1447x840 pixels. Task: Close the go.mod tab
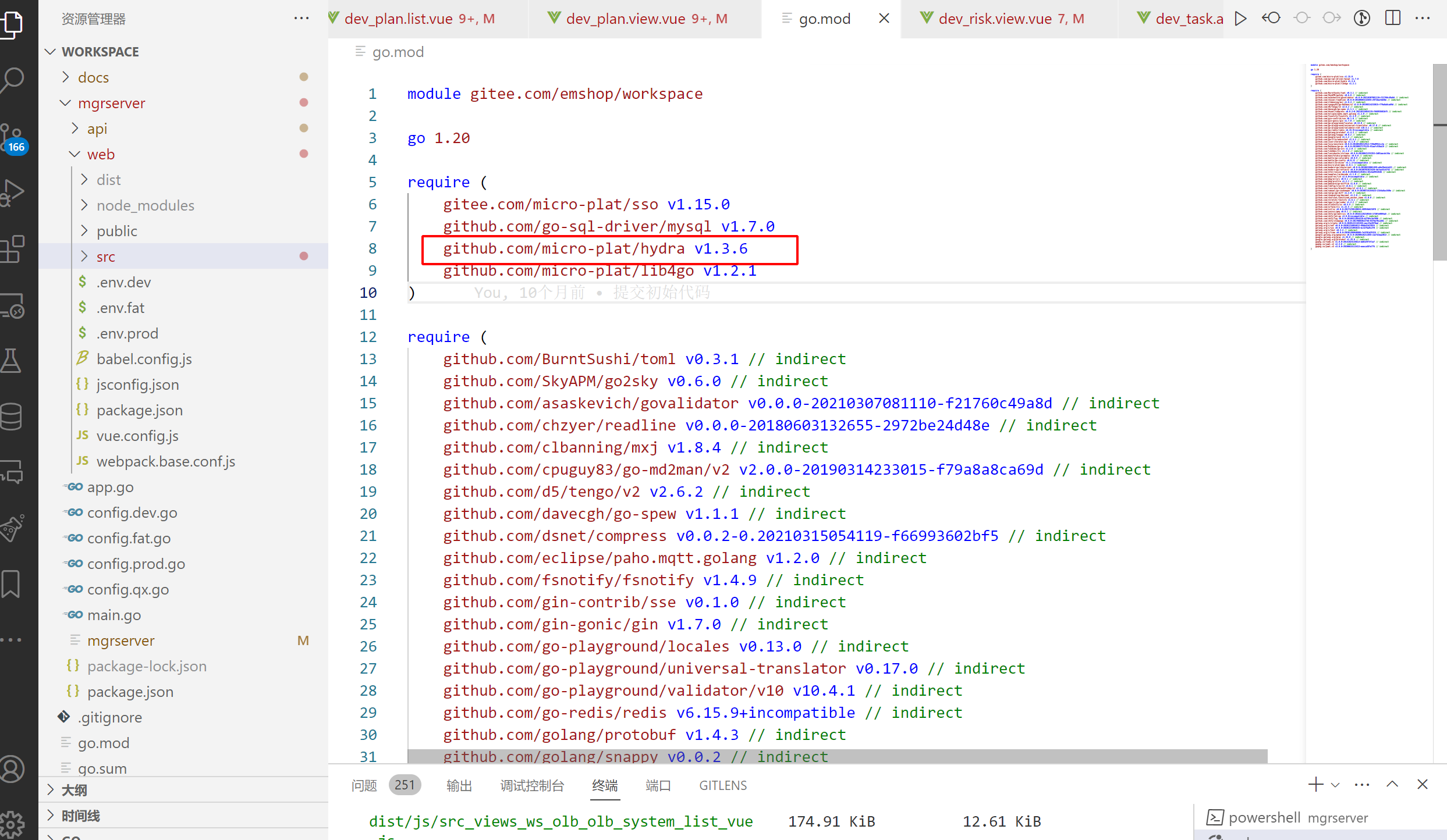pos(884,19)
